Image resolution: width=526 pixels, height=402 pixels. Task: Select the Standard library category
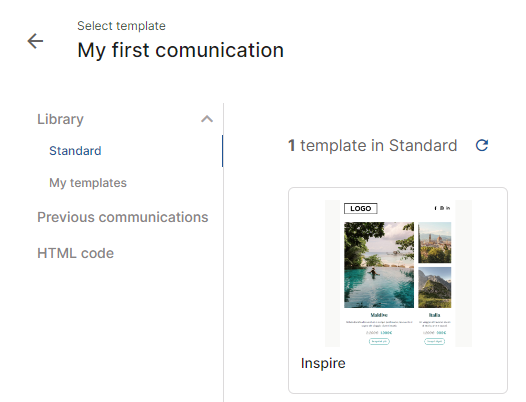[x=75, y=151]
